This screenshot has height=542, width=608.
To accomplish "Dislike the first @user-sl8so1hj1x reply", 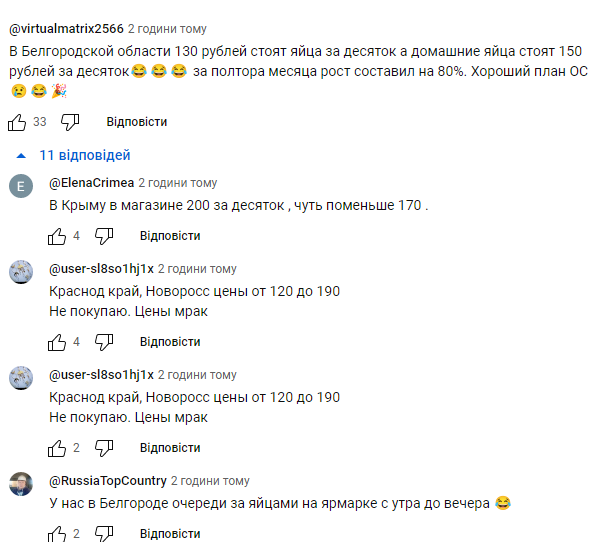I will 104,342.
